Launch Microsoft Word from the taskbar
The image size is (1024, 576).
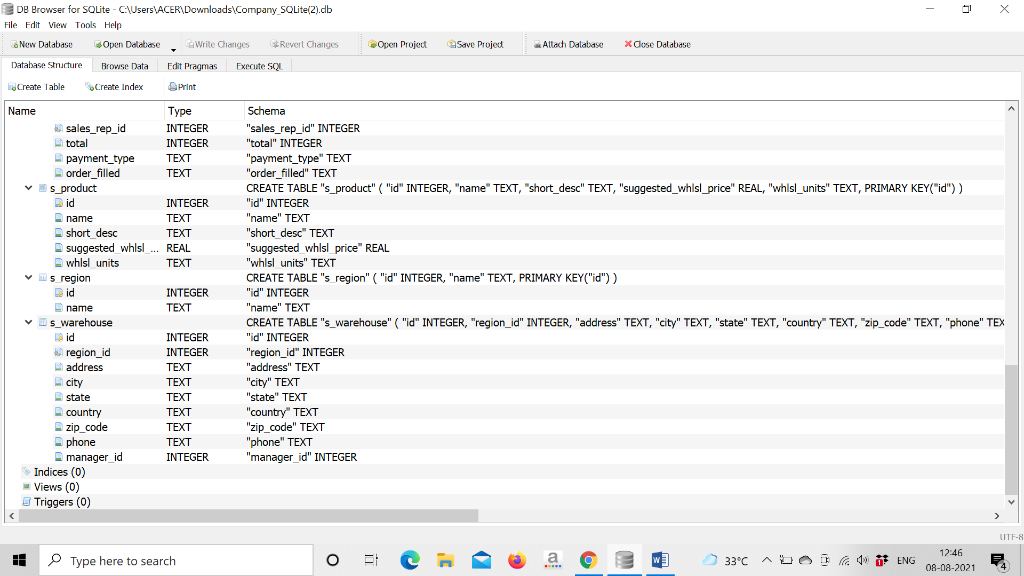[x=660, y=560]
